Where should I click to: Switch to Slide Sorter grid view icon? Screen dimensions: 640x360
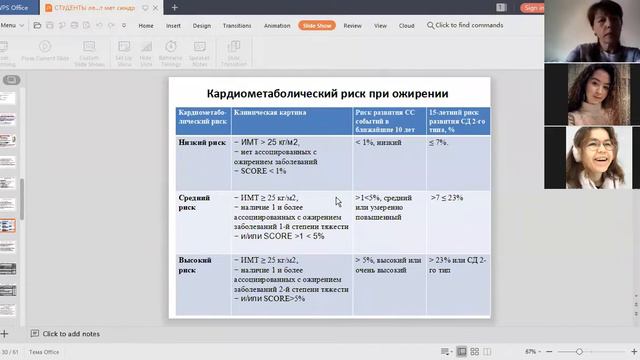point(474,351)
